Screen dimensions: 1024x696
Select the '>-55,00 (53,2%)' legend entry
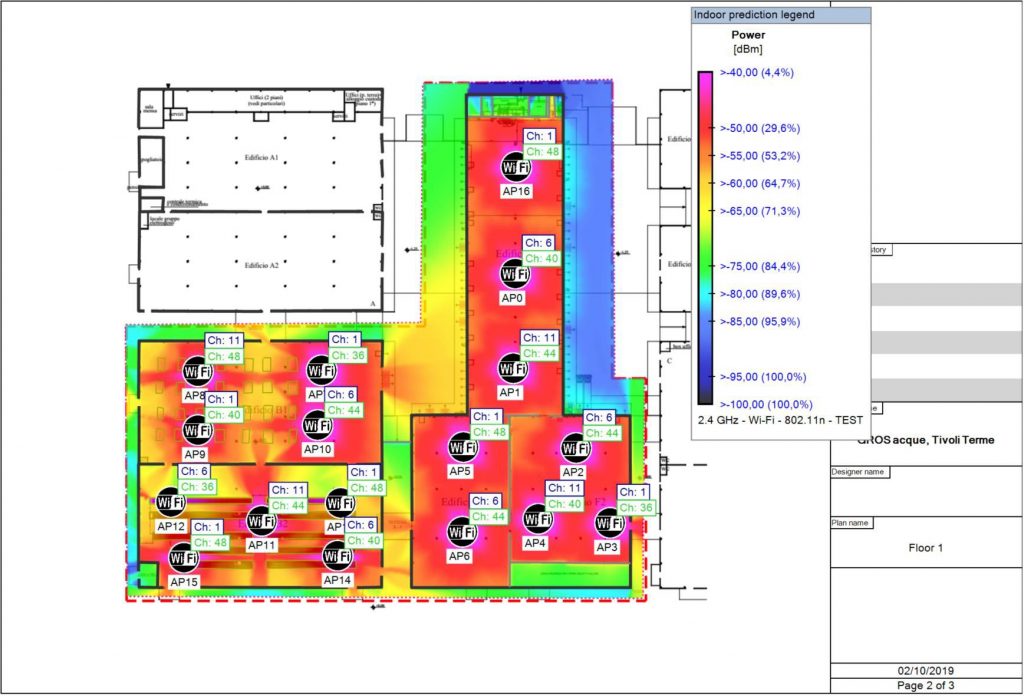760,155
